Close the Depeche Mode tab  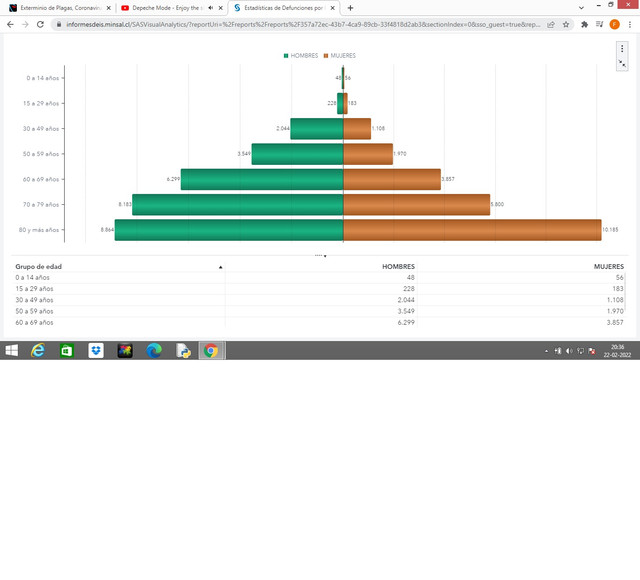[221, 8]
